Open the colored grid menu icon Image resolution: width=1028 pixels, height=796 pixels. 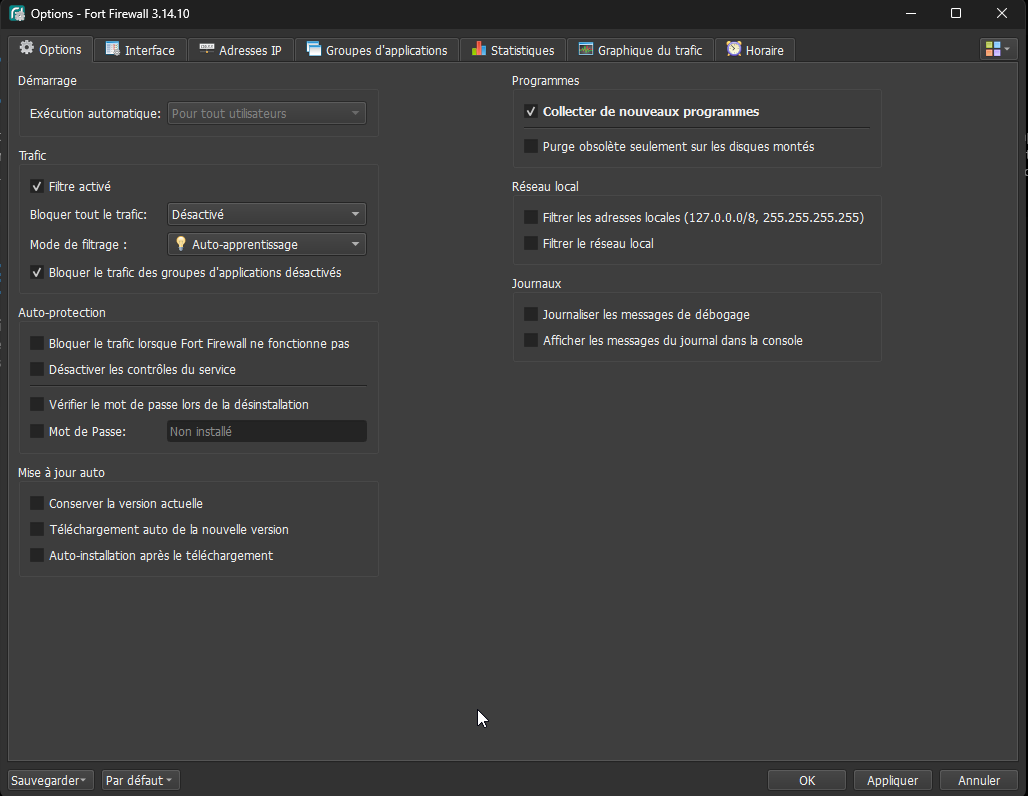point(996,49)
